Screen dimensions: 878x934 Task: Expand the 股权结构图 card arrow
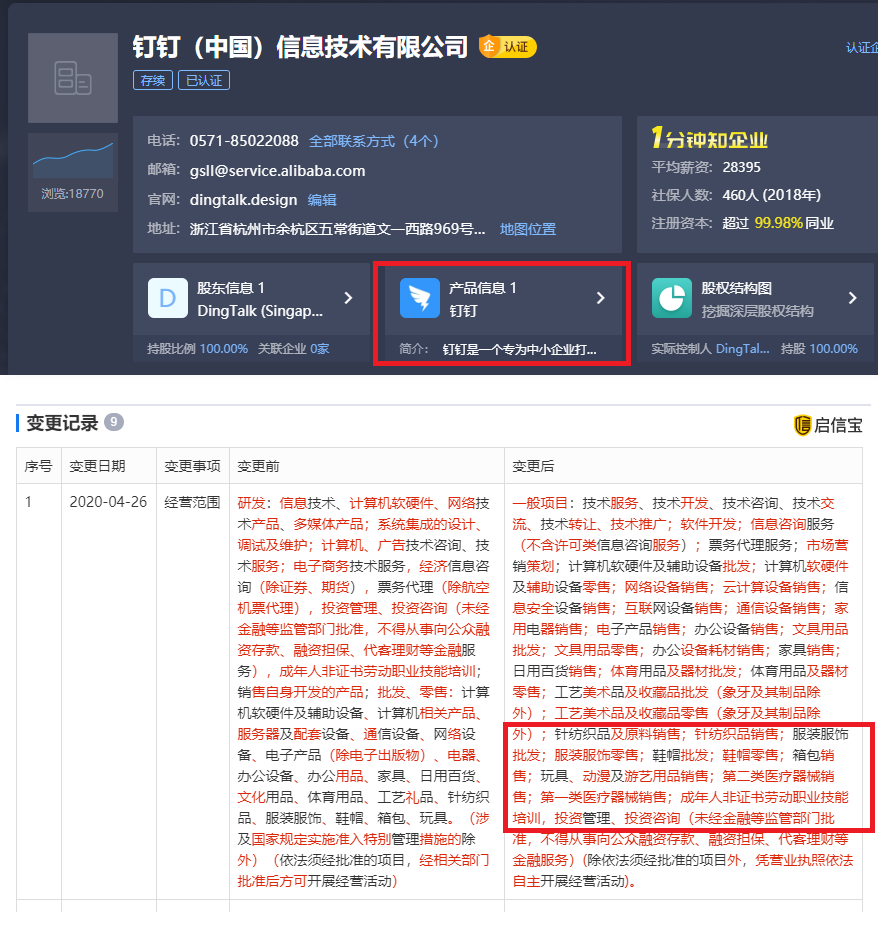(852, 298)
